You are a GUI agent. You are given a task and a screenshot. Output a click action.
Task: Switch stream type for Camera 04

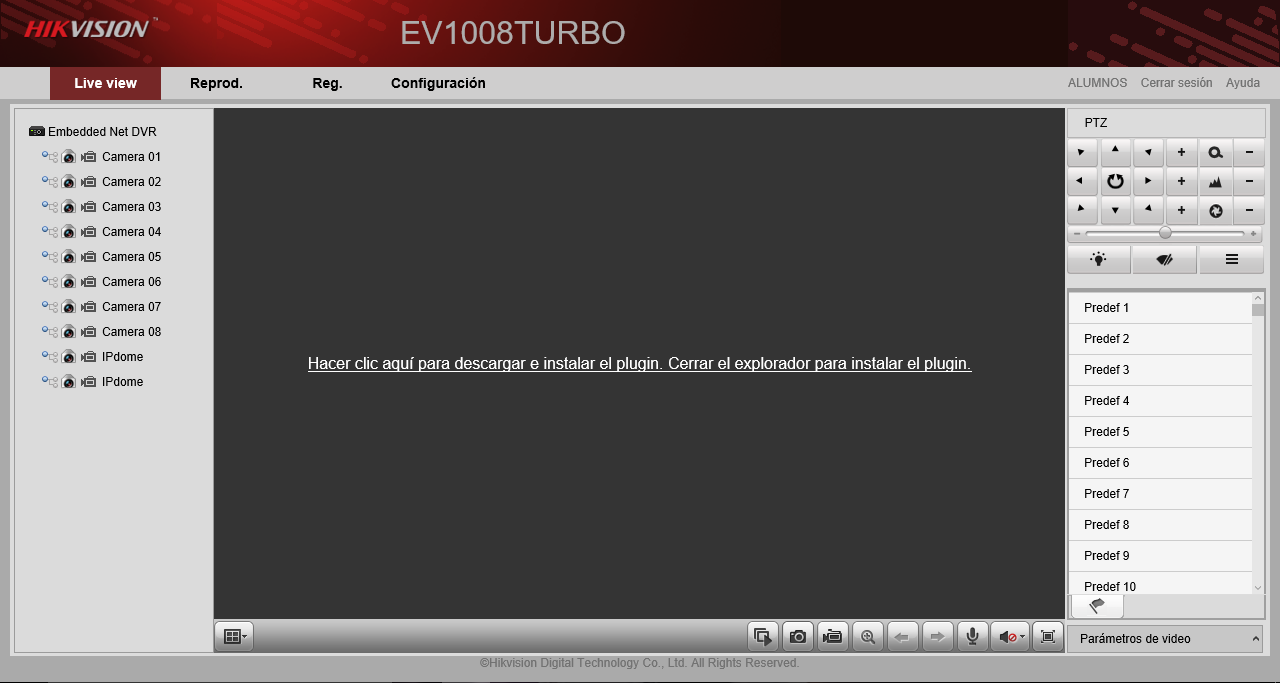50,232
